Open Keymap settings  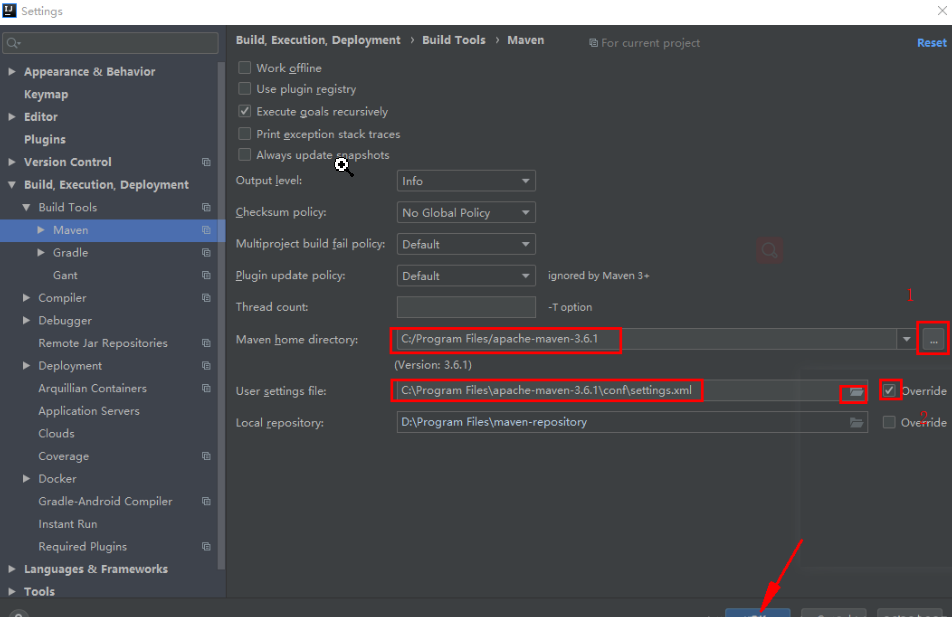(x=46, y=94)
